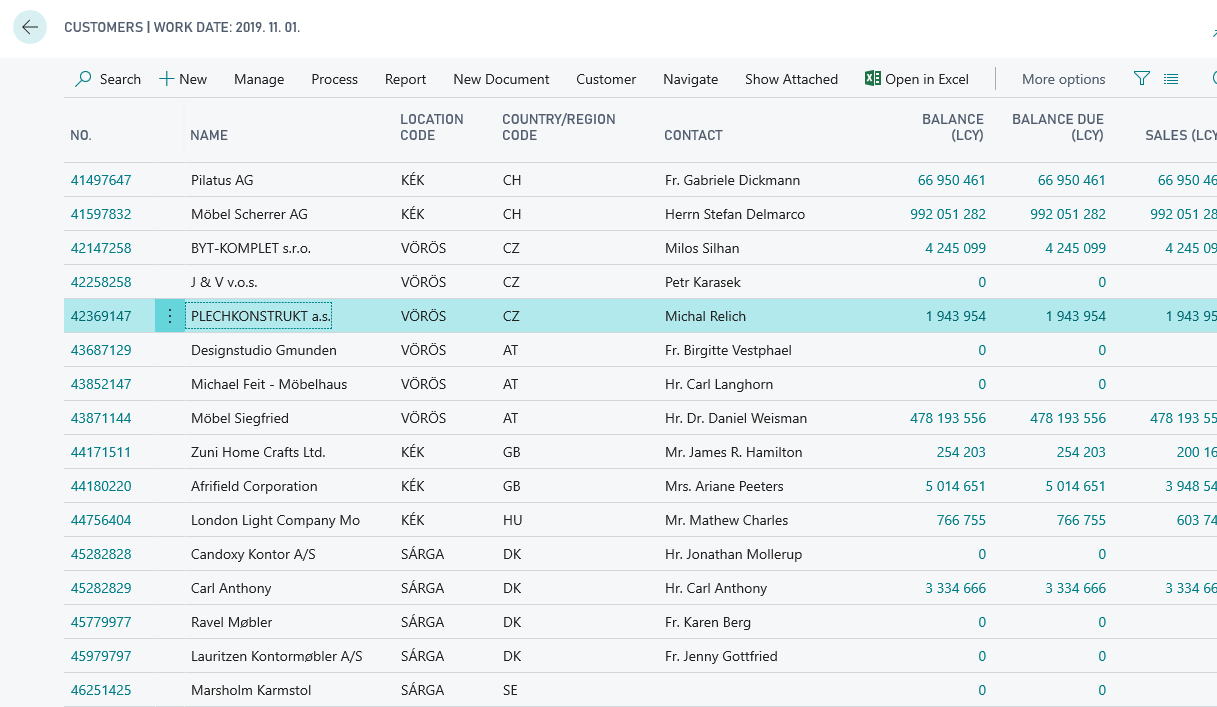1217x707 pixels.
Task: Drill into Pilatus AG balance 66 950 461
Action: 951,180
